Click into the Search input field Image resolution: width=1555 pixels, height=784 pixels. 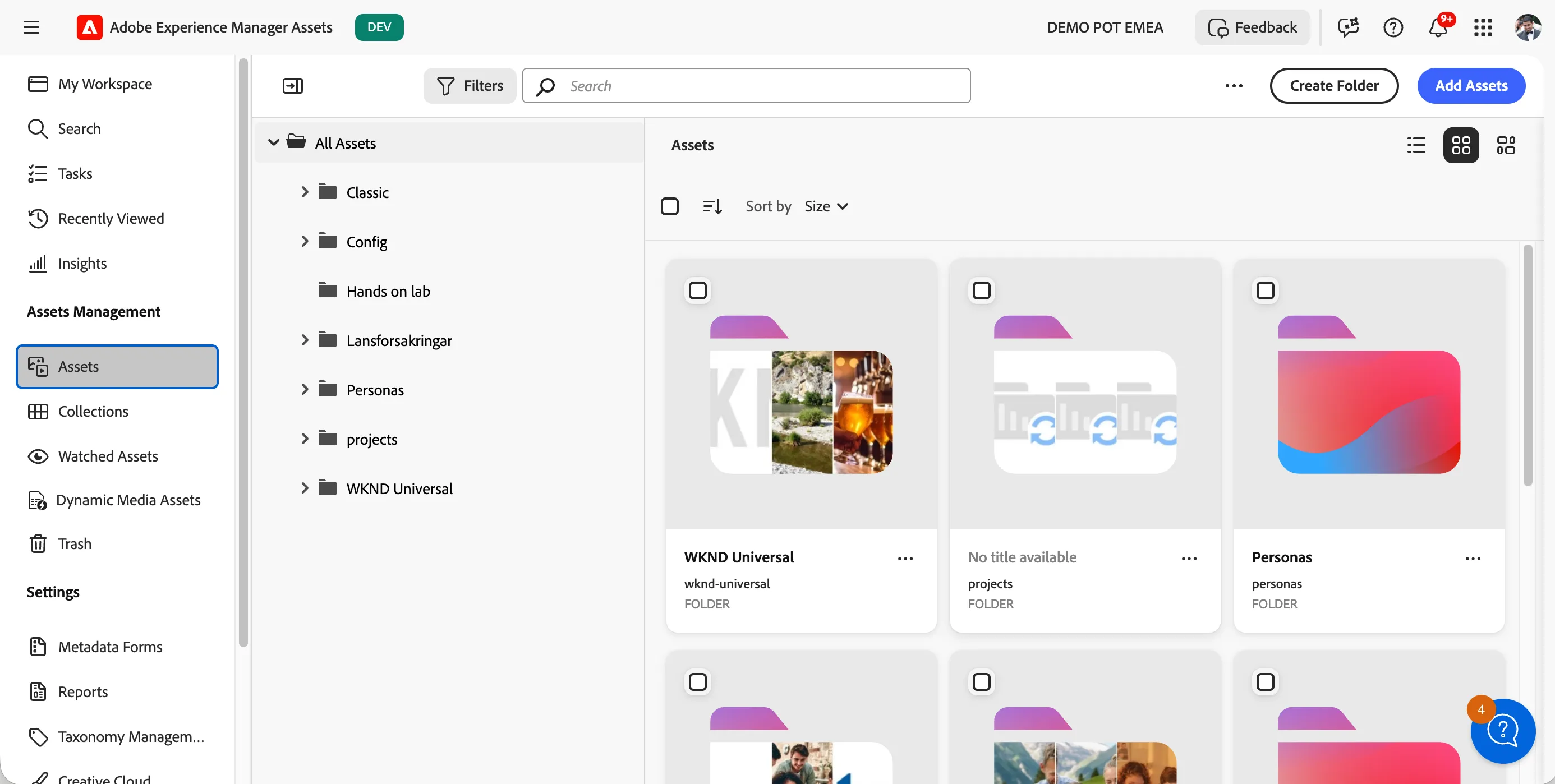coord(746,86)
